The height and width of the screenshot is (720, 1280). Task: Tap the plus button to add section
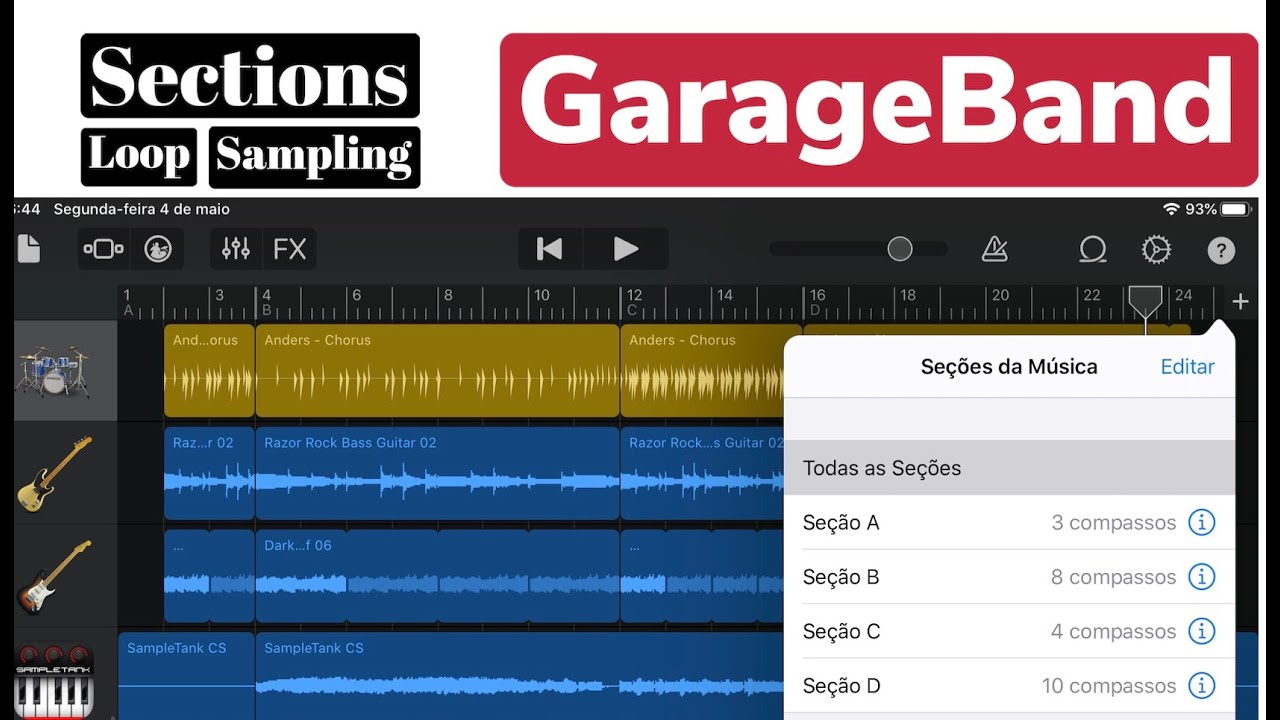pos(1240,302)
